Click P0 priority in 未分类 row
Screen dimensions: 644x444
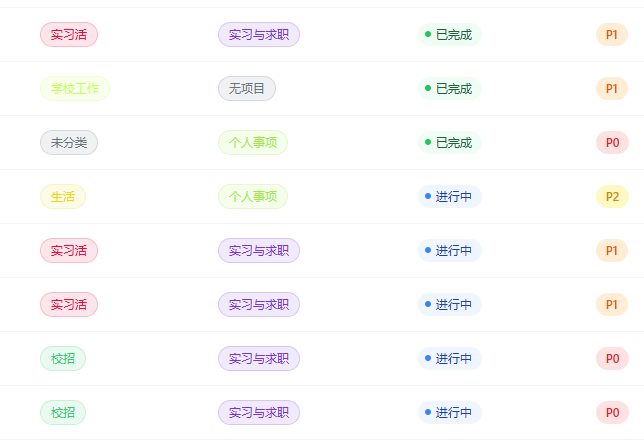(612, 143)
